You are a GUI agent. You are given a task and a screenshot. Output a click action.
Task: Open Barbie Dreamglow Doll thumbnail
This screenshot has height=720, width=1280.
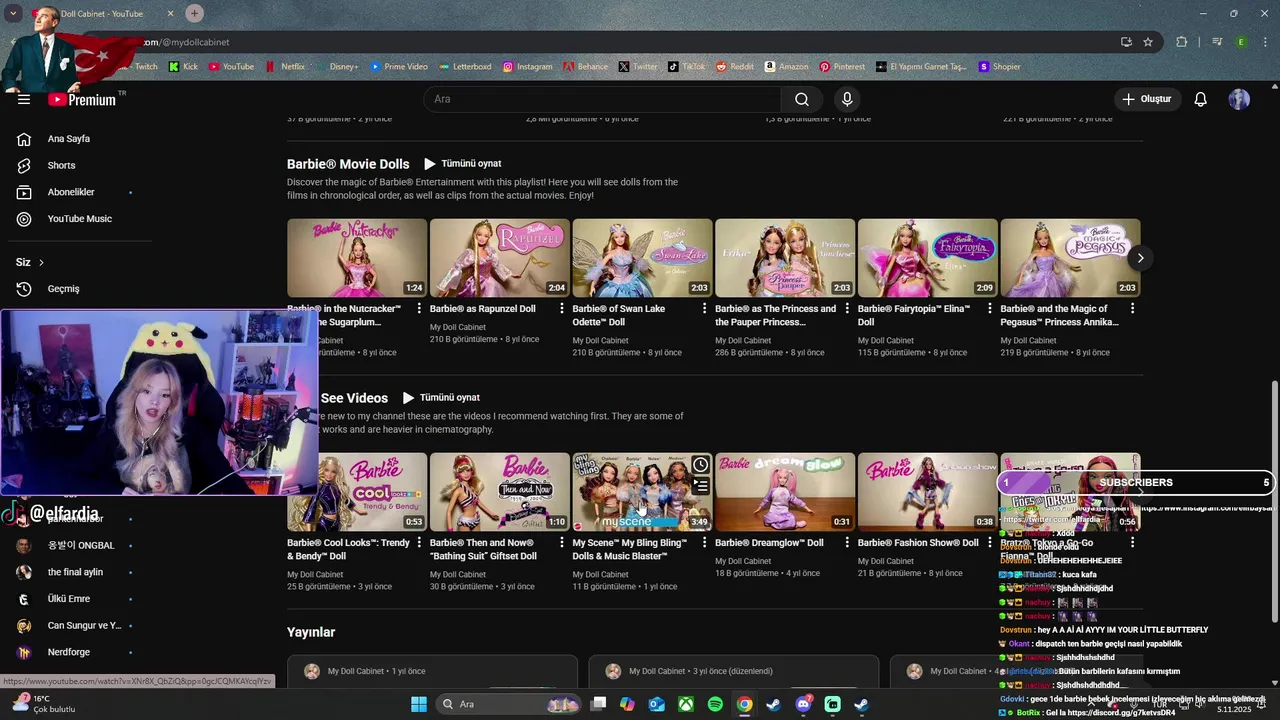pyautogui.click(x=785, y=492)
